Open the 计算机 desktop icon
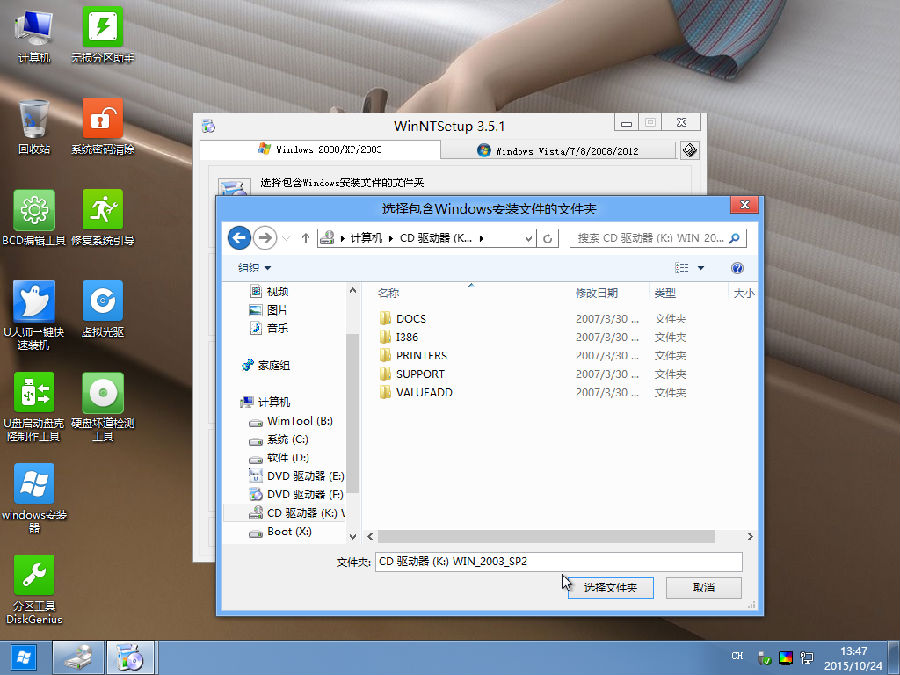The height and width of the screenshot is (675, 900). (x=34, y=36)
